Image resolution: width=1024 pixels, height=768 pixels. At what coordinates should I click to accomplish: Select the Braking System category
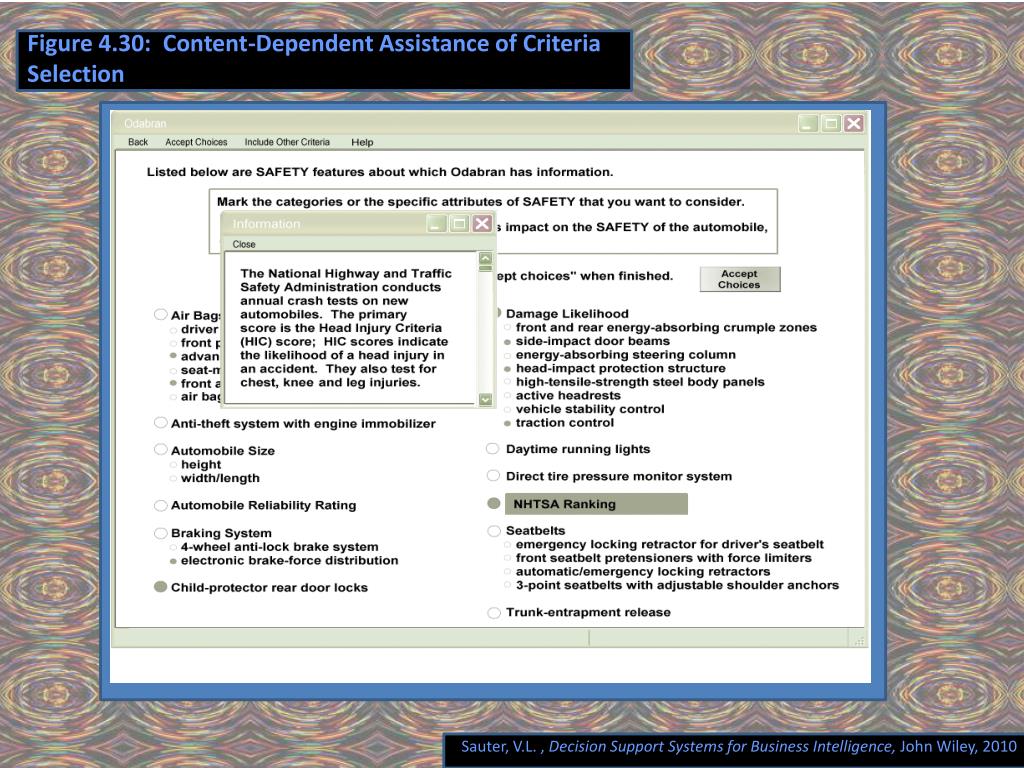161,533
